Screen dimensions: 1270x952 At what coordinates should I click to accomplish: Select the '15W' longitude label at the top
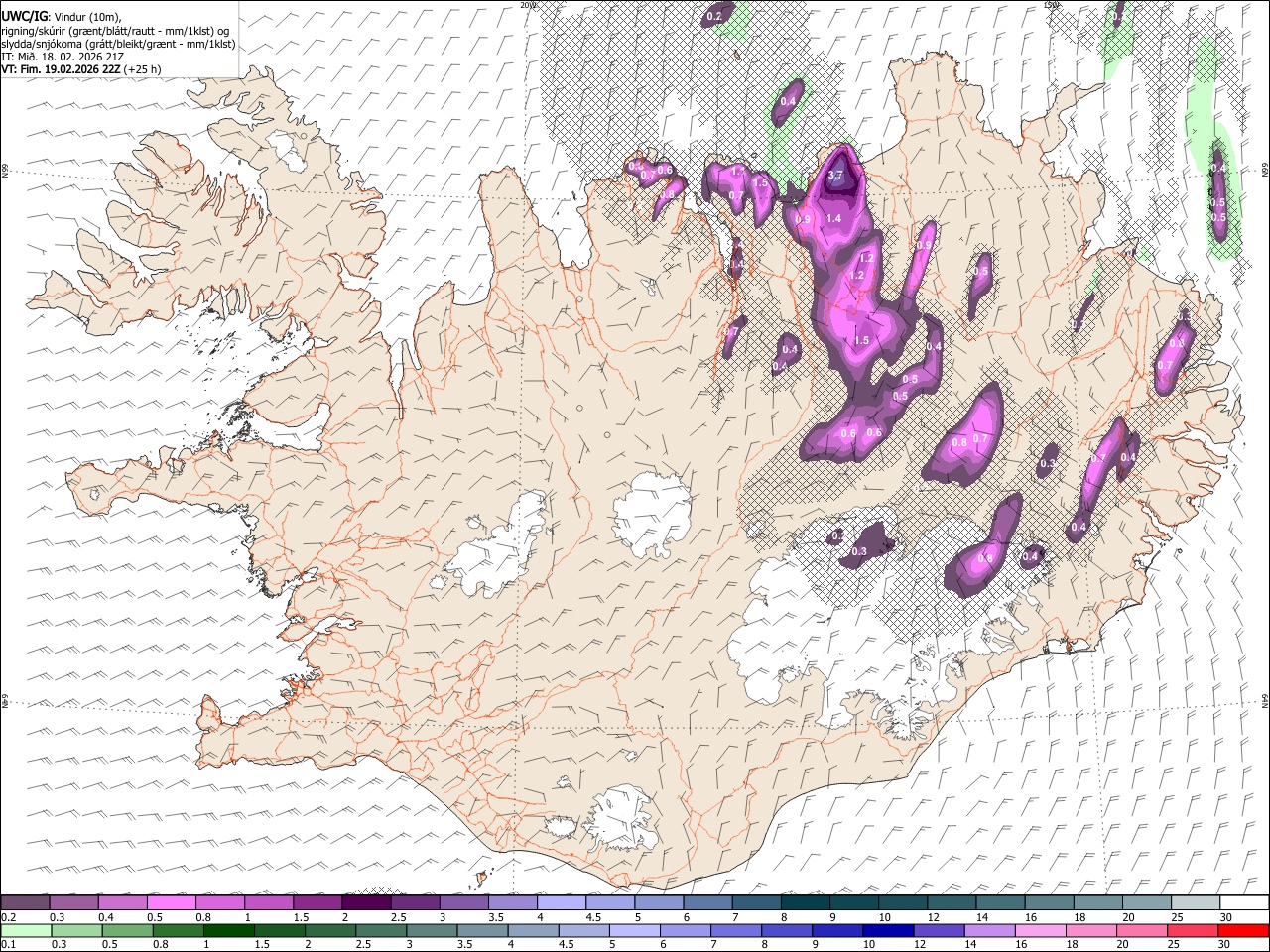click(x=1050, y=5)
